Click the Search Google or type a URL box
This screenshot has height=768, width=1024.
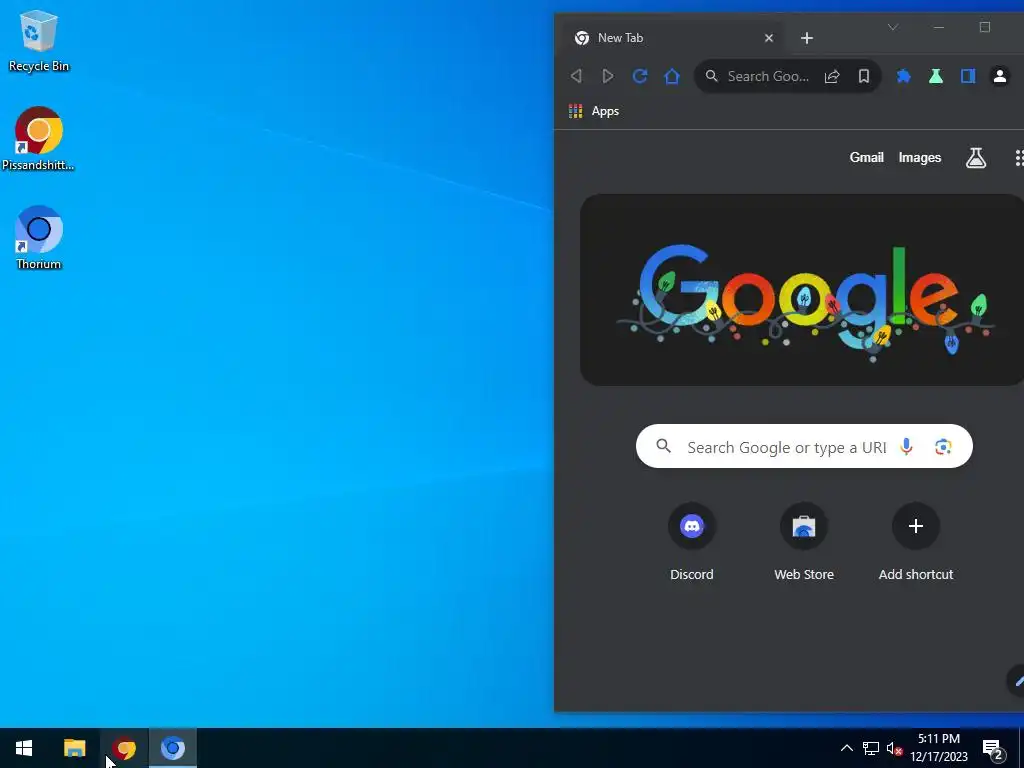point(804,447)
